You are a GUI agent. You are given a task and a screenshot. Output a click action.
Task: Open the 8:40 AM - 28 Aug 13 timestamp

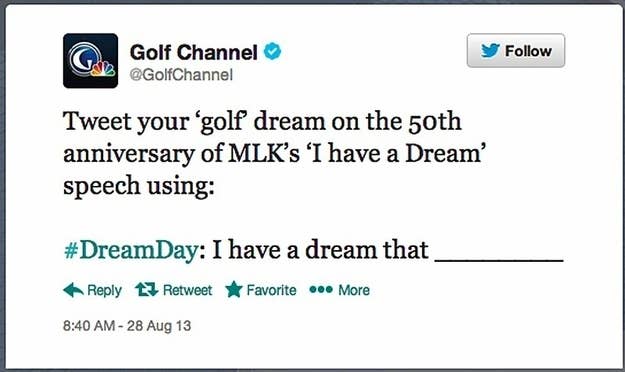(x=127, y=326)
